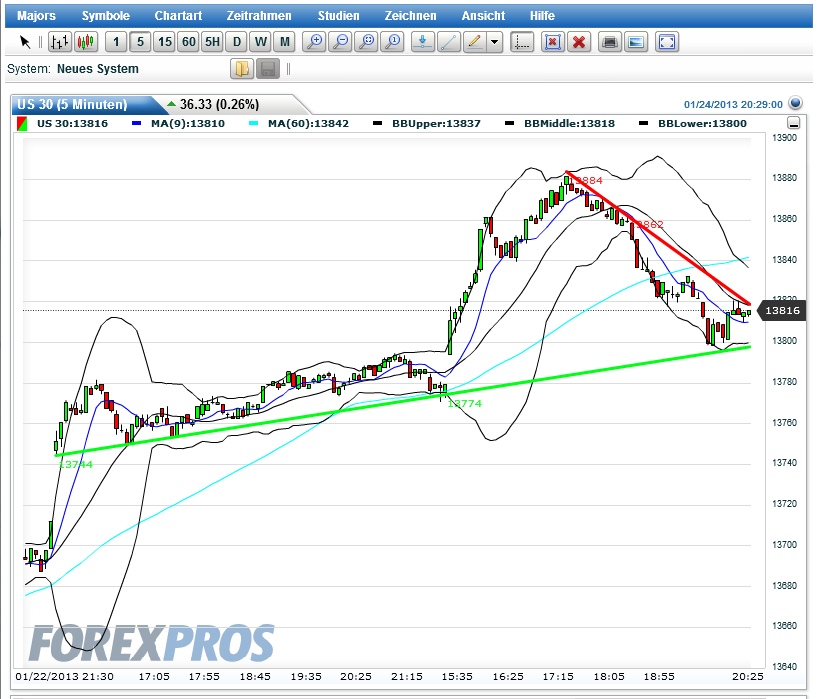Open the pencil tool dropdown arrow
Image resolution: width=817 pixels, height=699 pixels.
tap(494, 42)
